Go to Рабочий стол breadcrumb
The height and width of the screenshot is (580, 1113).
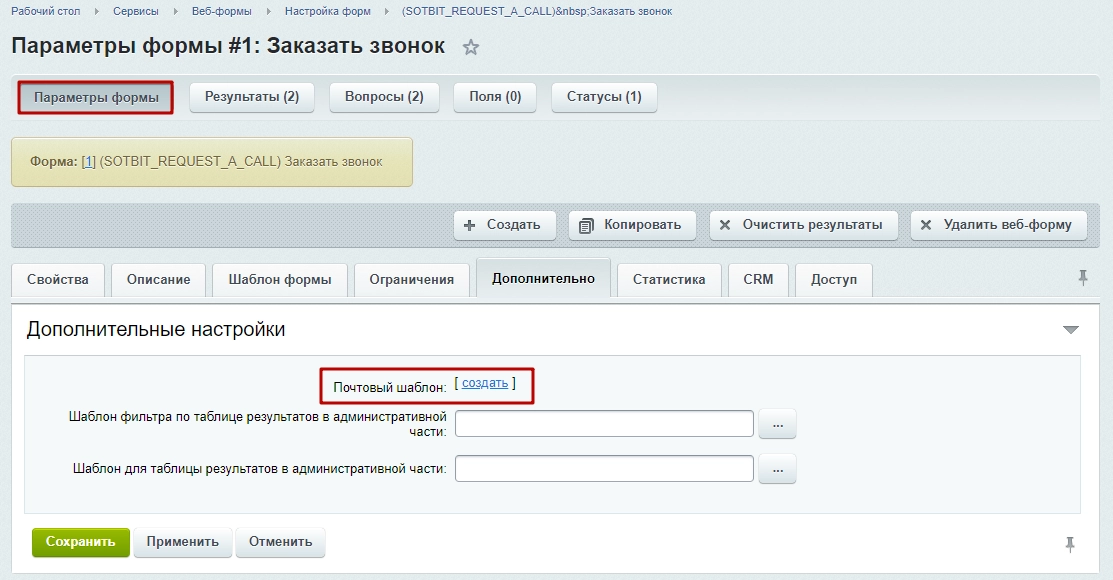coord(45,11)
